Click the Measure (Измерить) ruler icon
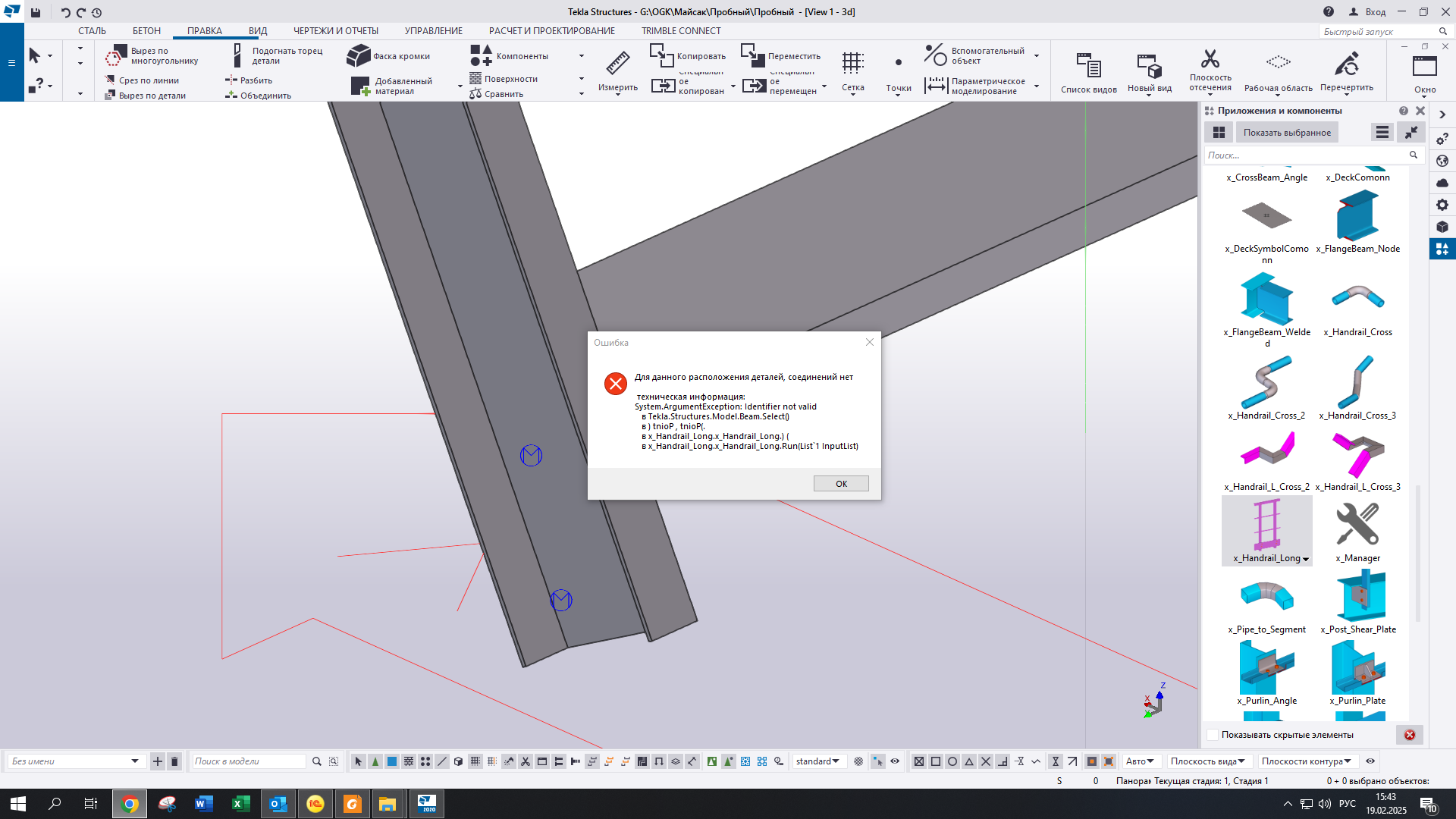 [617, 62]
